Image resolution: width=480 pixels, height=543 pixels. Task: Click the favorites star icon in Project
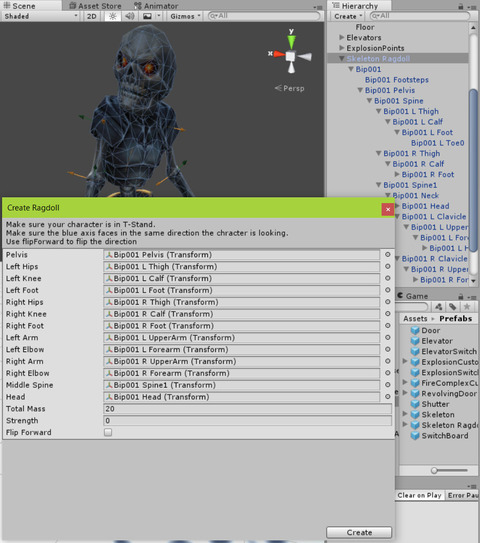(467, 307)
